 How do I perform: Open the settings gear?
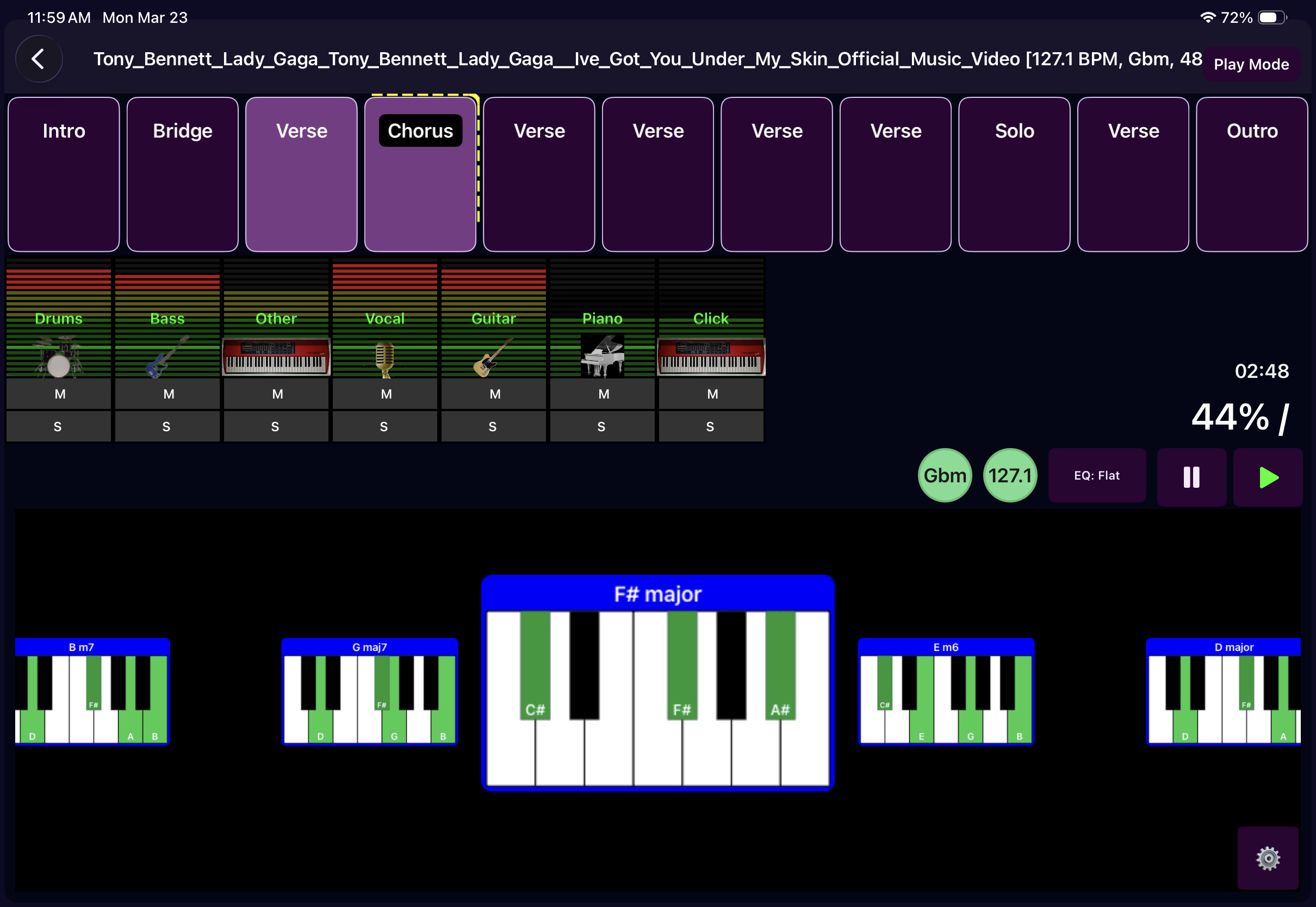click(1268, 858)
